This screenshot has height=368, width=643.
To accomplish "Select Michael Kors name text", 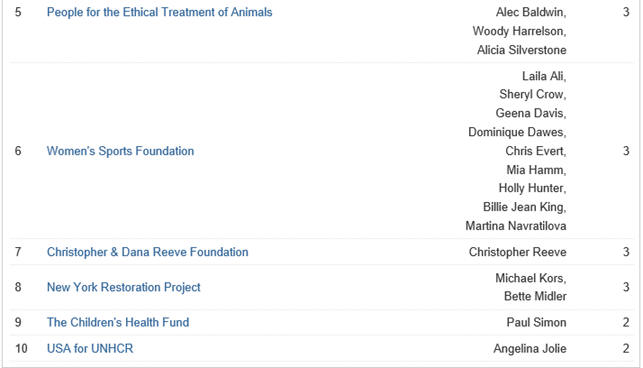I will tap(529, 278).
